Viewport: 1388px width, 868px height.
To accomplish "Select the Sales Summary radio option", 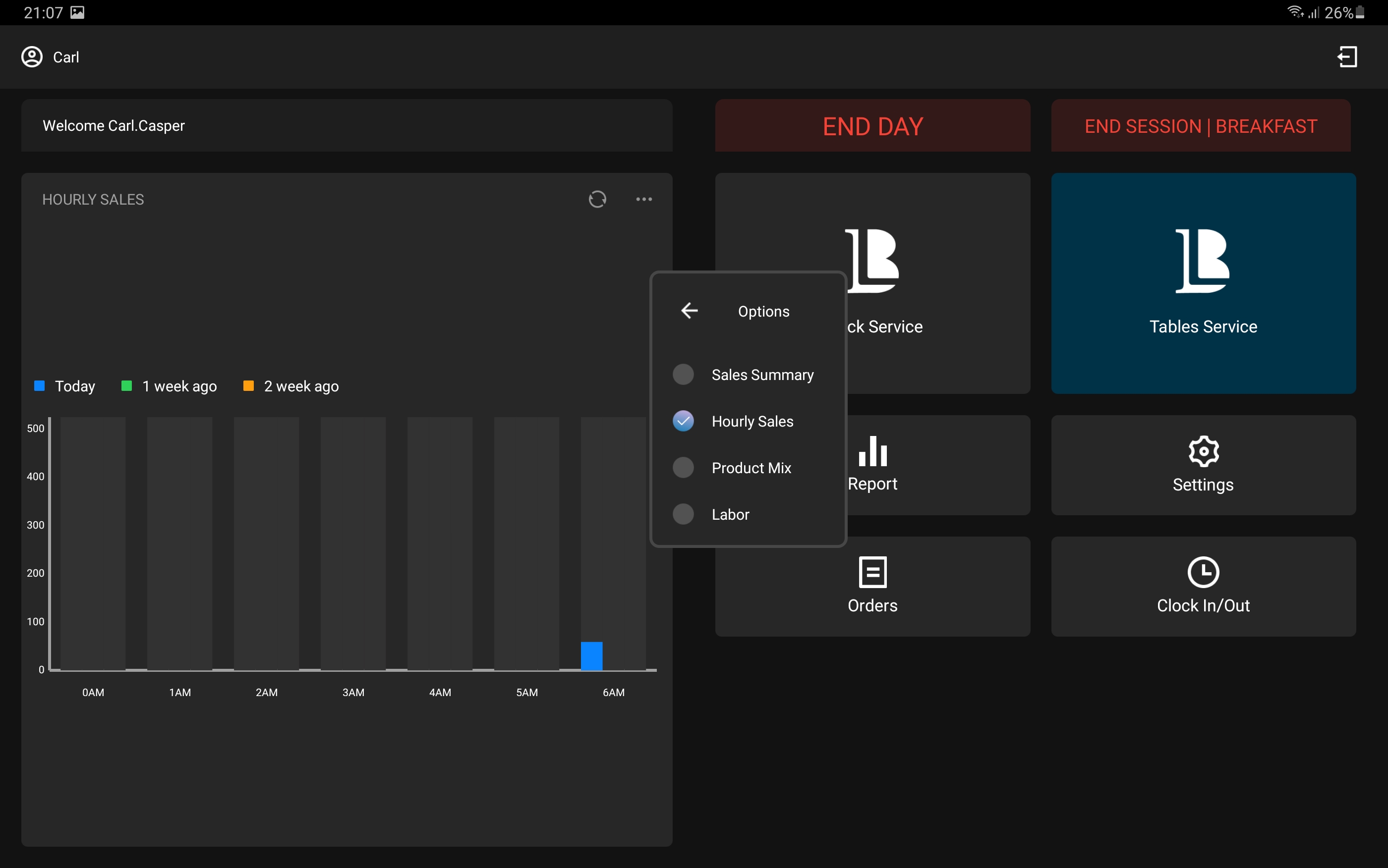I will [683, 374].
